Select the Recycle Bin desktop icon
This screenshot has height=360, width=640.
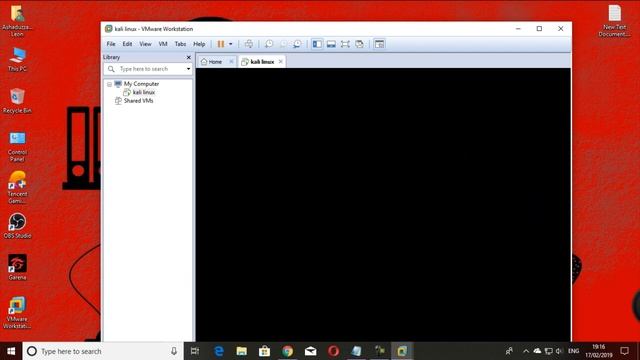click(x=17, y=101)
